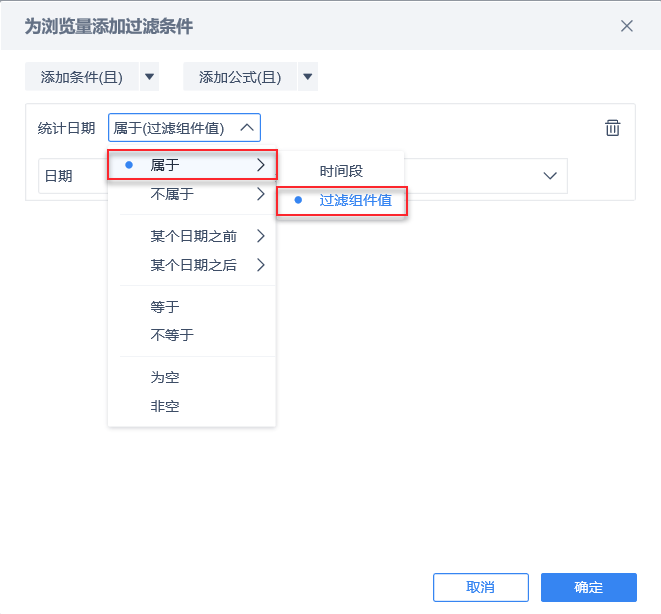The width and height of the screenshot is (661, 614).
Task: Expand the 日期 selector chevron on the right
Action: click(550, 176)
